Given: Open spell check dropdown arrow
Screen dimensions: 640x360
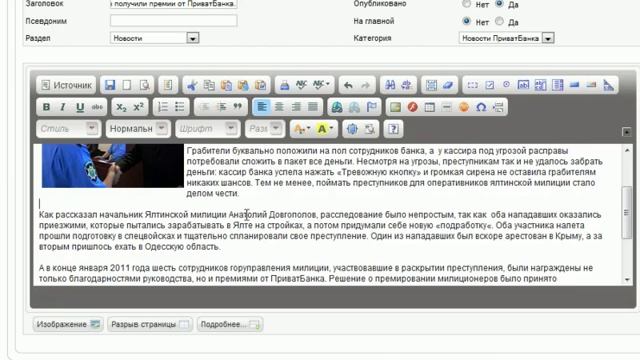Looking at the screenshot, I should coord(328,84).
